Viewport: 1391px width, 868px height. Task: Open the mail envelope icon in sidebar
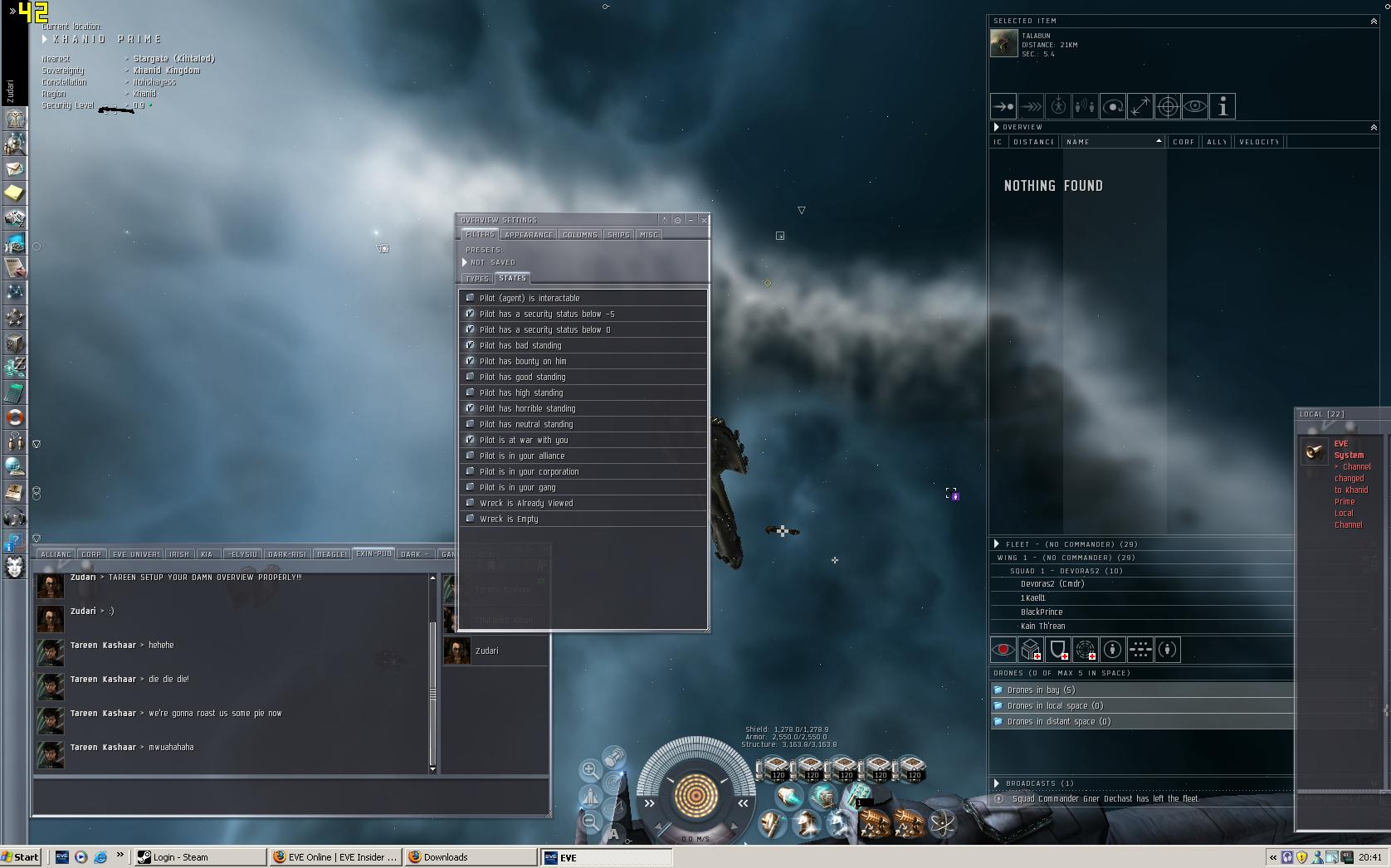[15, 168]
